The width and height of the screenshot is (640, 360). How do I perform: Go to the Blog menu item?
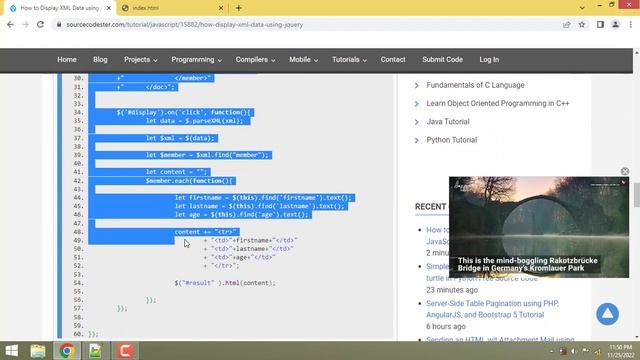[100, 60]
